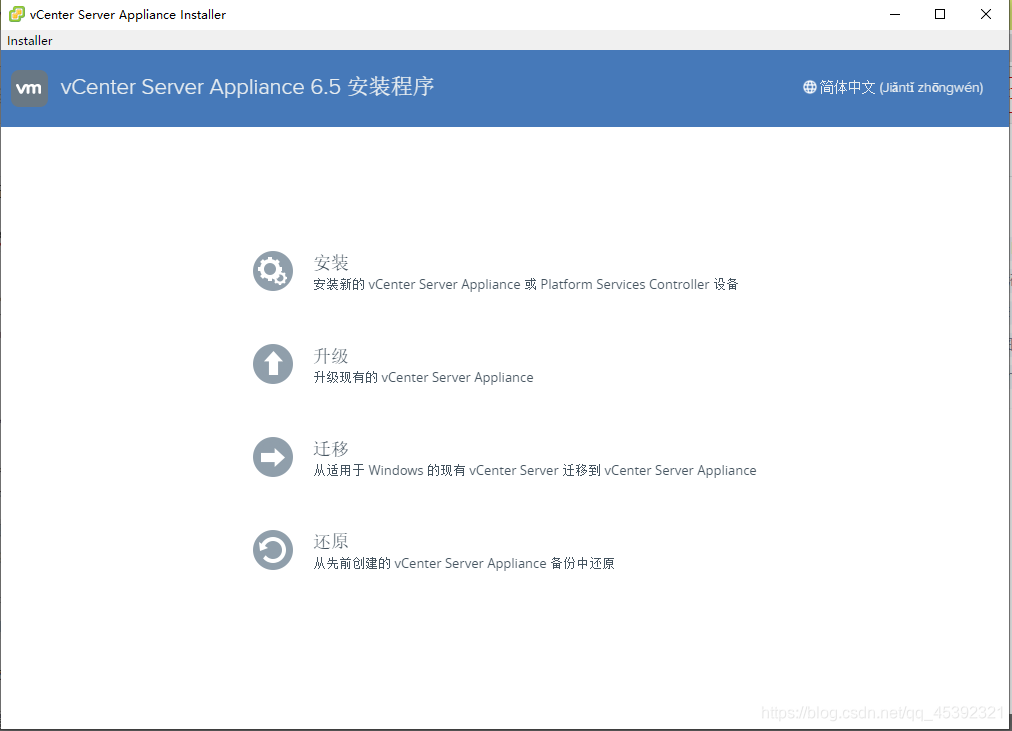Click the globe icon beside 简体中文
Image resolution: width=1012 pixels, height=731 pixels.
tap(809, 87)
